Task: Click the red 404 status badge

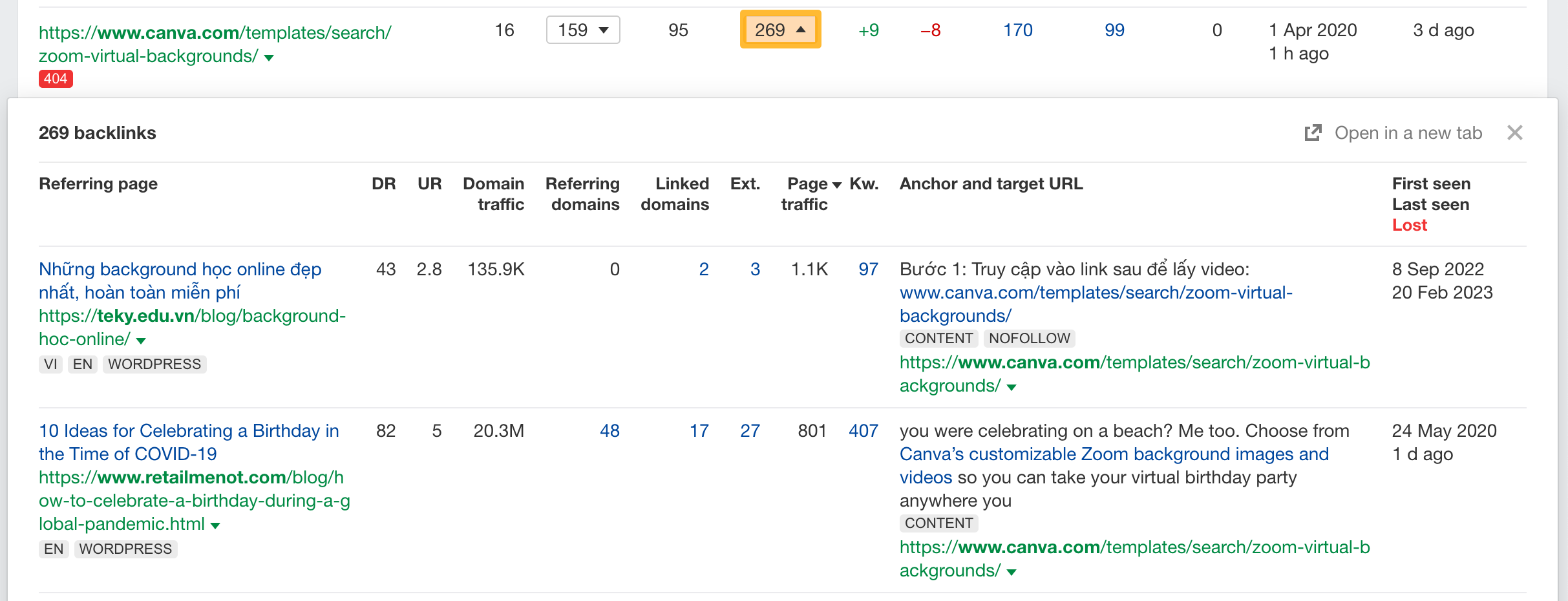Action: (x=56, y=79)
